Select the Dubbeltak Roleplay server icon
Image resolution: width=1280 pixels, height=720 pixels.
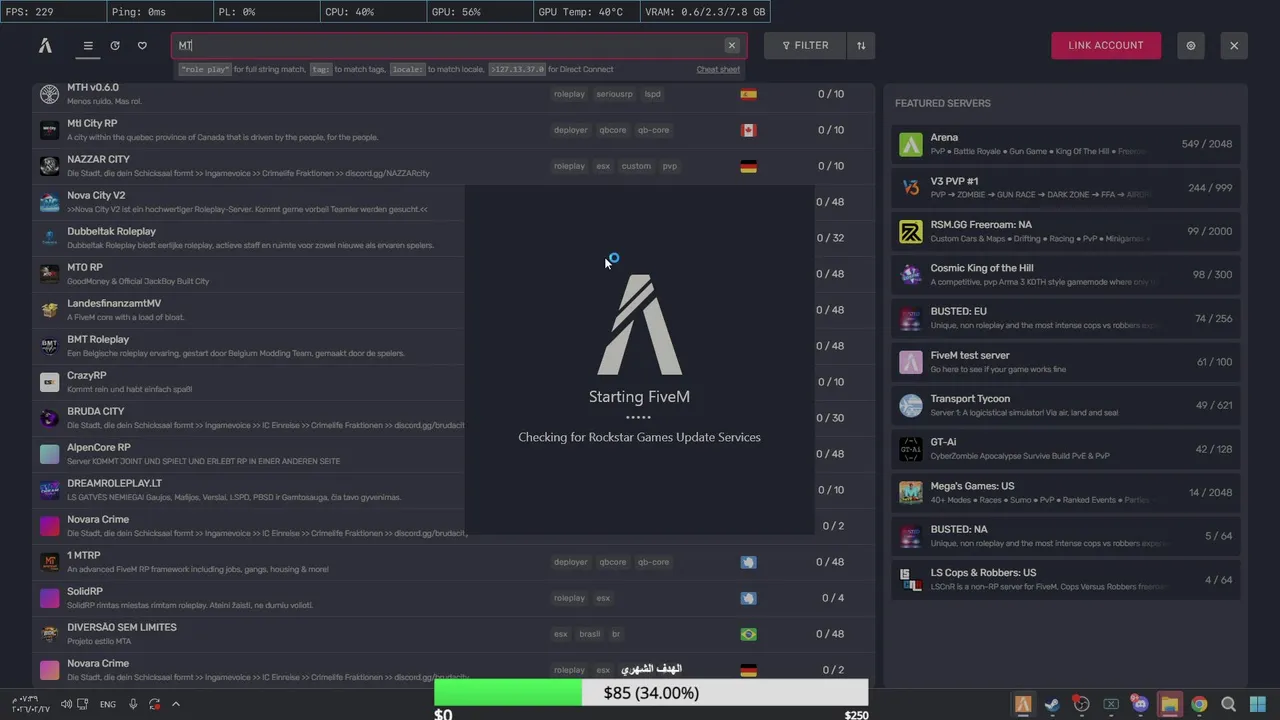coord(49,238)
